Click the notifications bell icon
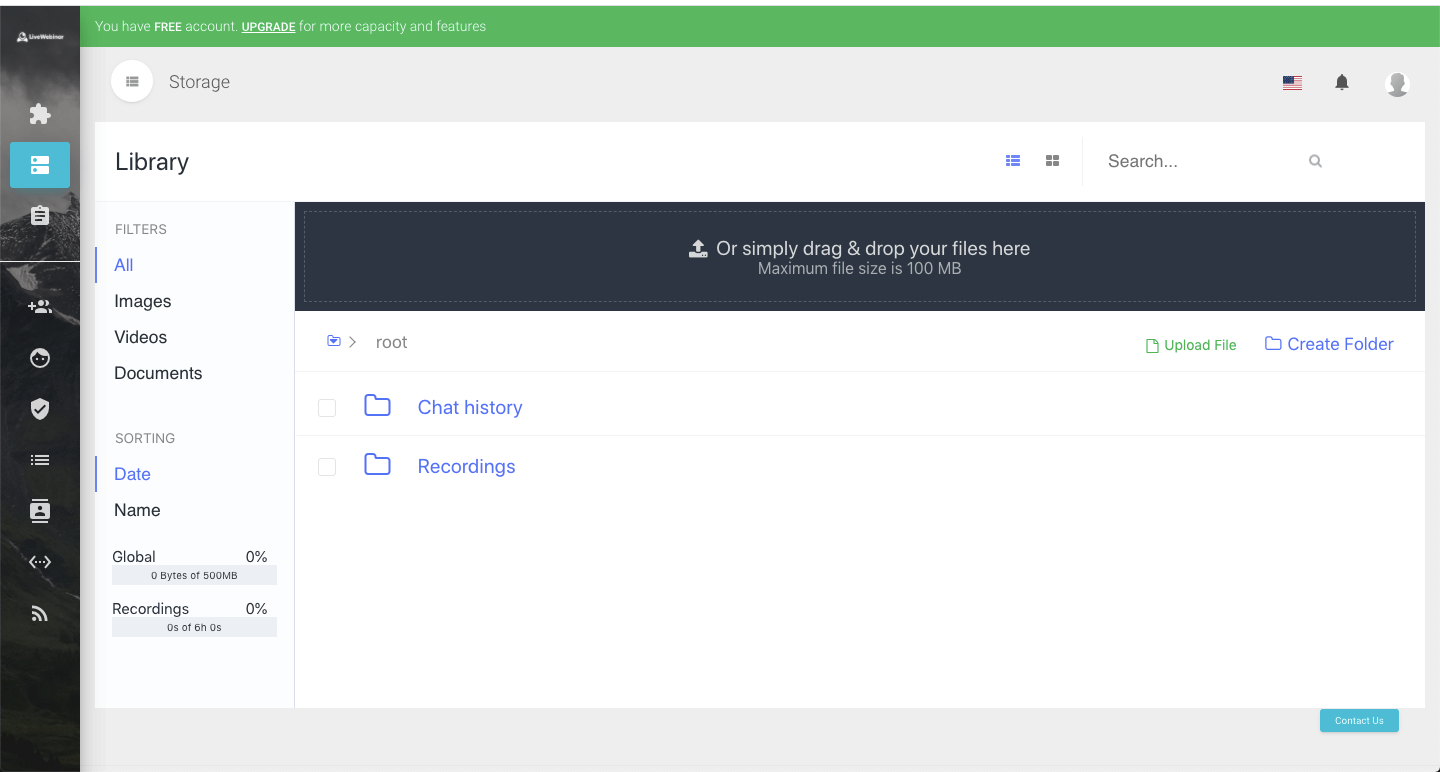1440x772 pixels. coord(1342,82)
